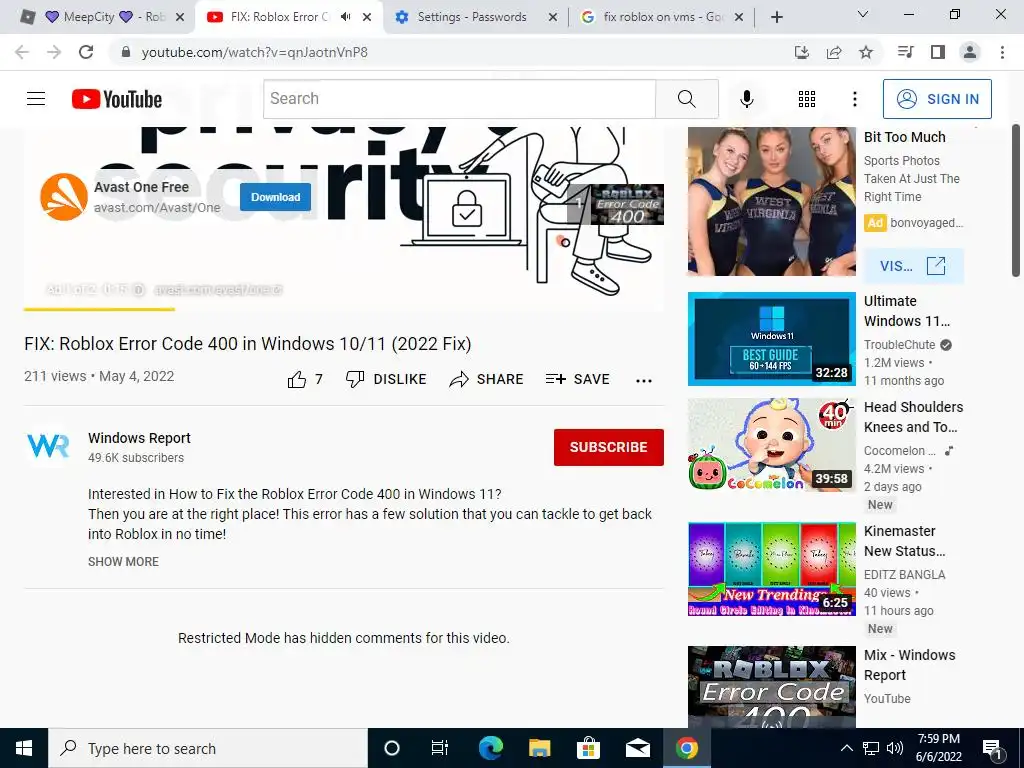Open the YouTube guide hamburger menu
Image resolution: width=1024 pixels, height=768 pixels.
tap(36, 99)
